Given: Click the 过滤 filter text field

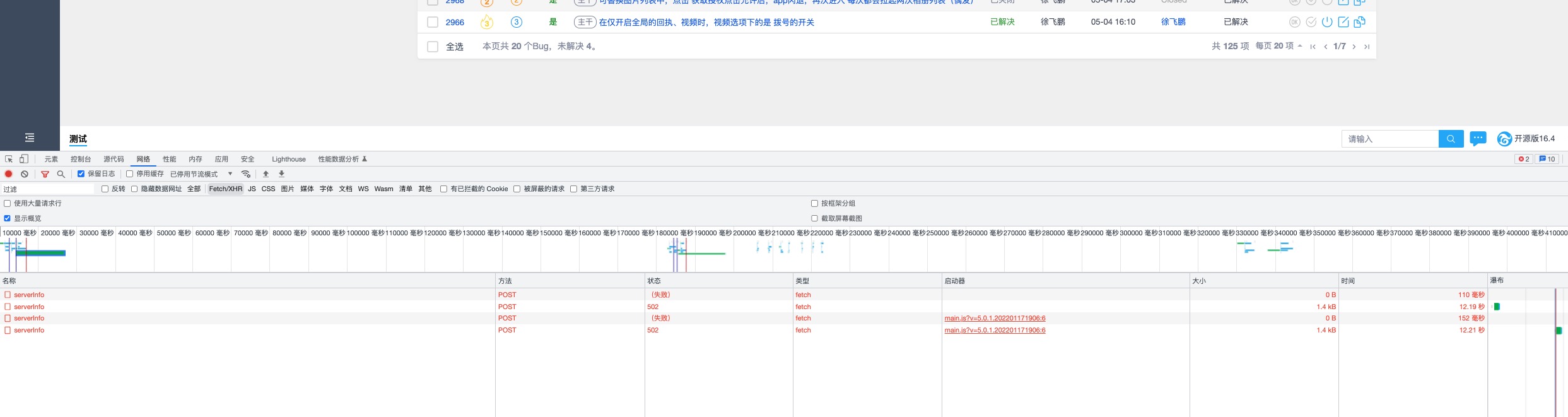Looking at the screenshot, I should 47,189.
